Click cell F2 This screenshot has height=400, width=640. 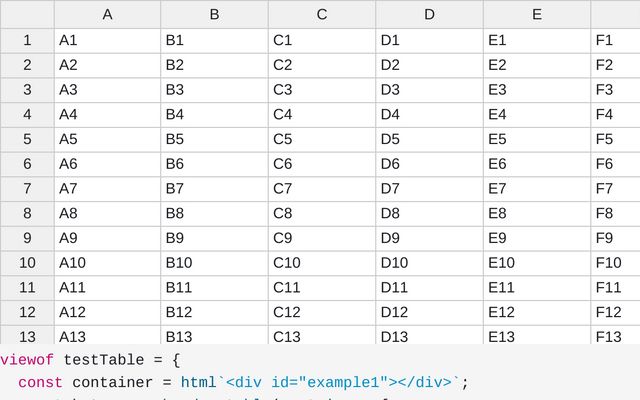614,65
